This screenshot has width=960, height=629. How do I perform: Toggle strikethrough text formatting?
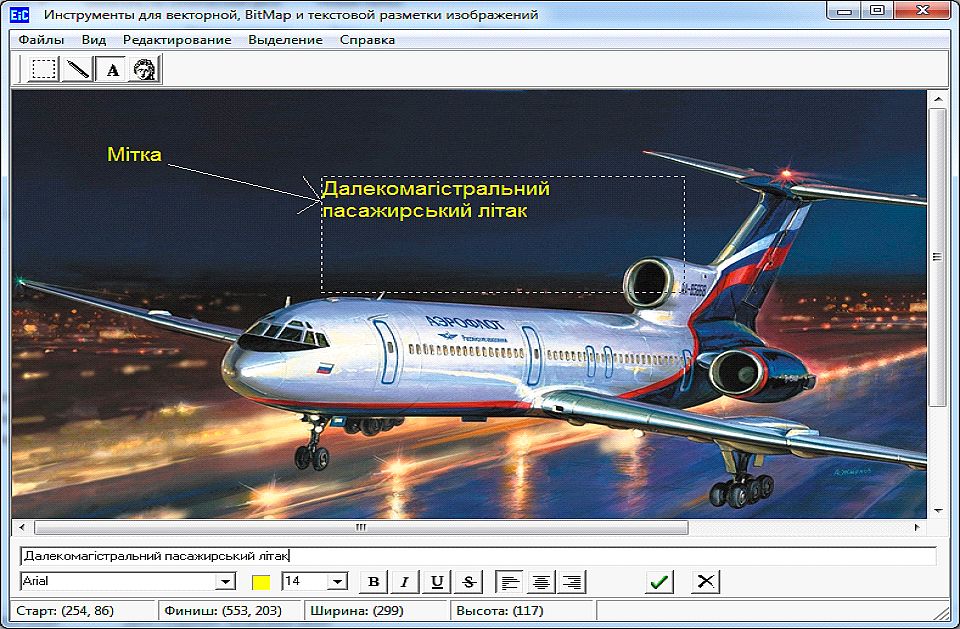pos(469,582)
